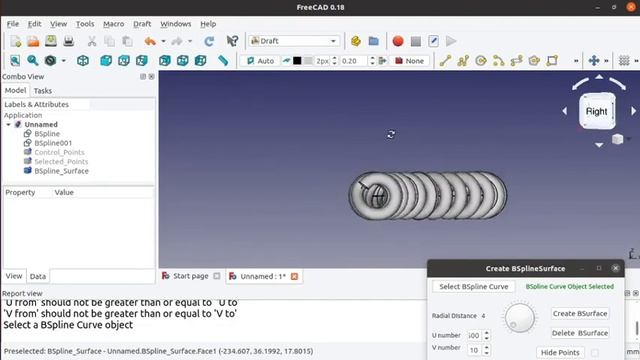Refresh the document view
This screenshot has width=640, height=360.
(209, 41)
